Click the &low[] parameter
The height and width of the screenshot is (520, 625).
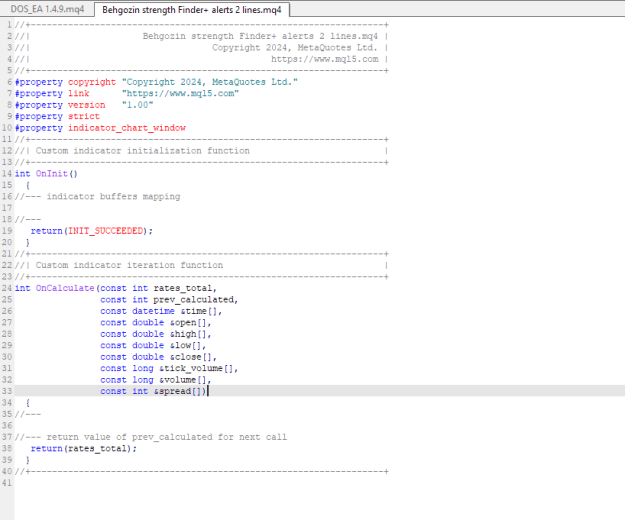click(x=185, y=345)
